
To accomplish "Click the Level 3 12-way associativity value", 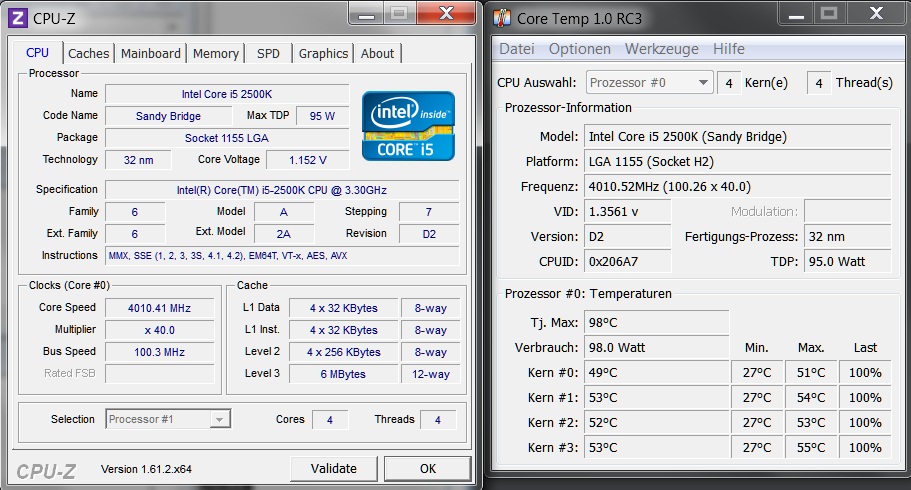I will [x=431, y=374].
